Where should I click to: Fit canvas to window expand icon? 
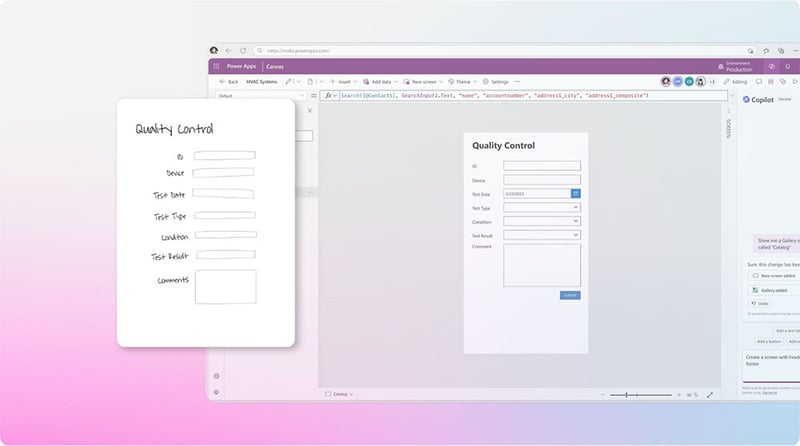710,394
